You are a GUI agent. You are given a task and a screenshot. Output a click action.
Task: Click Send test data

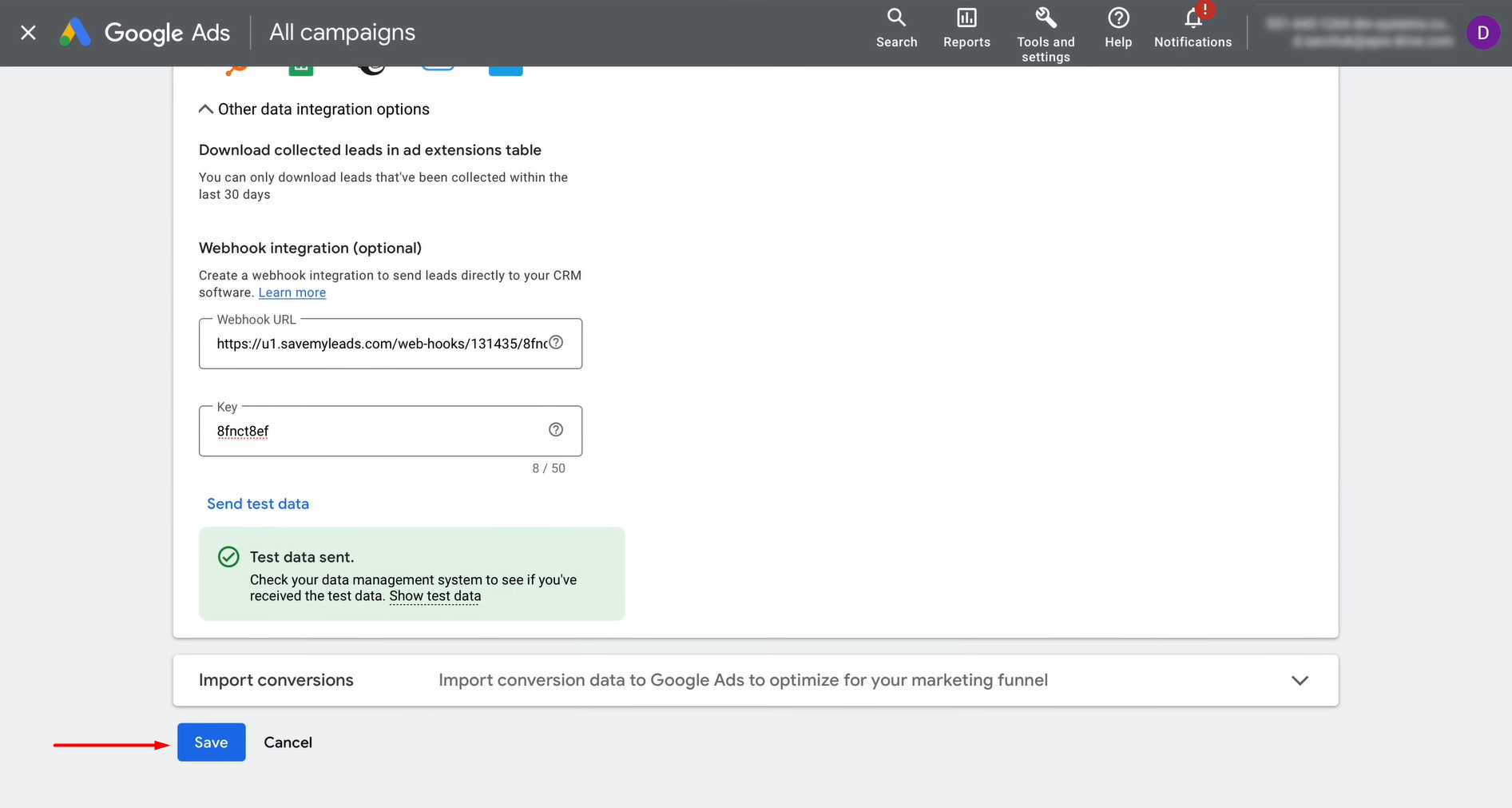tap(258, 504)
